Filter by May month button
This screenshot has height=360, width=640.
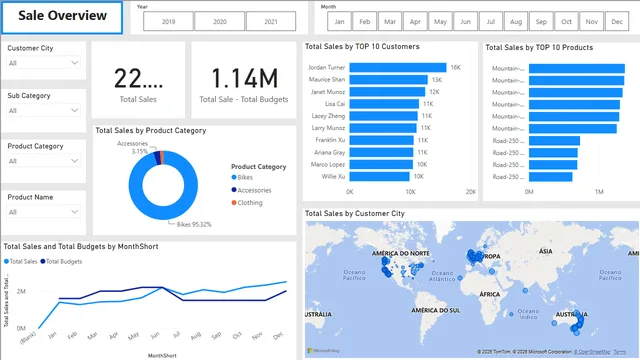click(x=440, y=22)
